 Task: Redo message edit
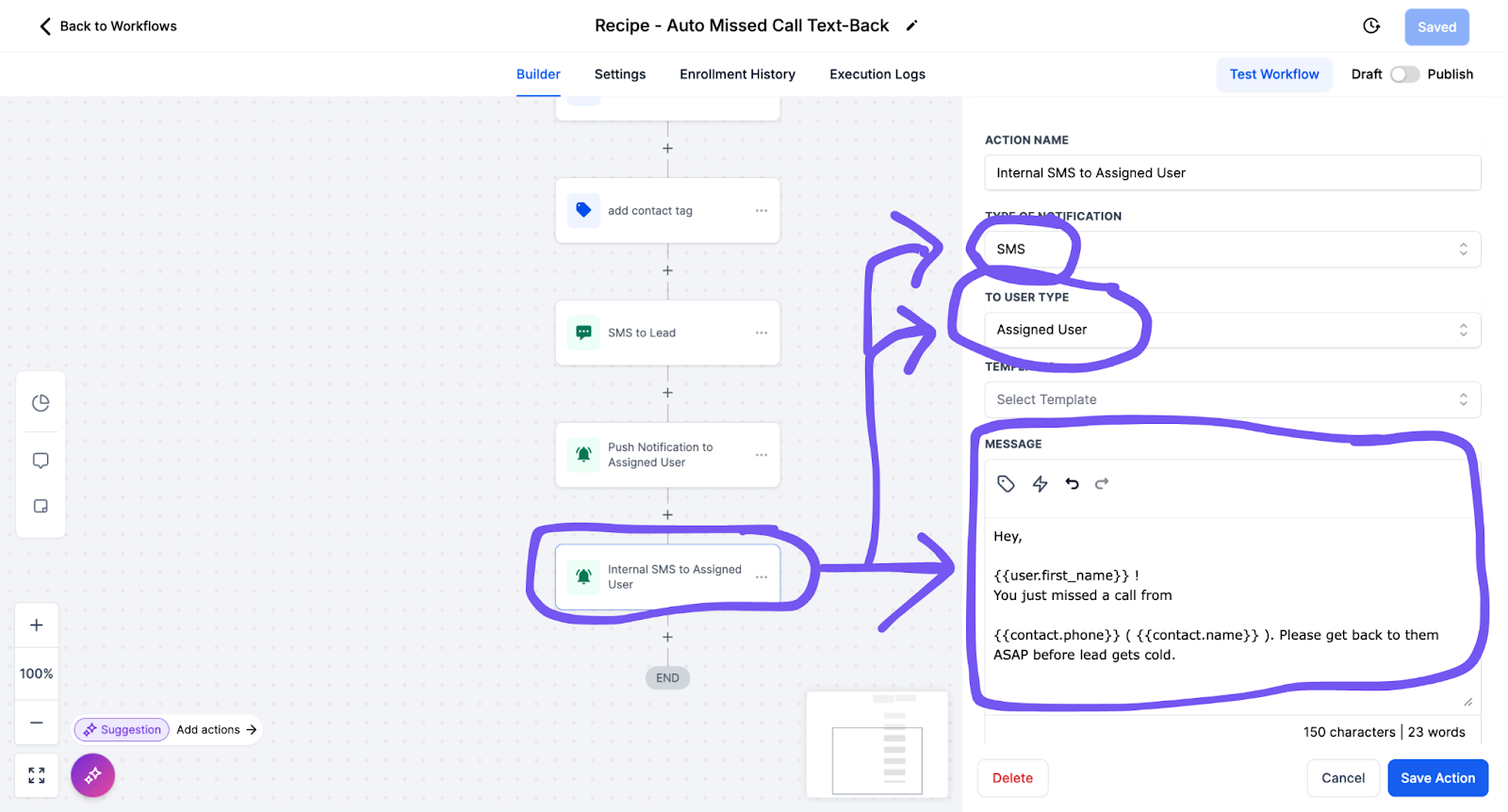point(1102,484)
